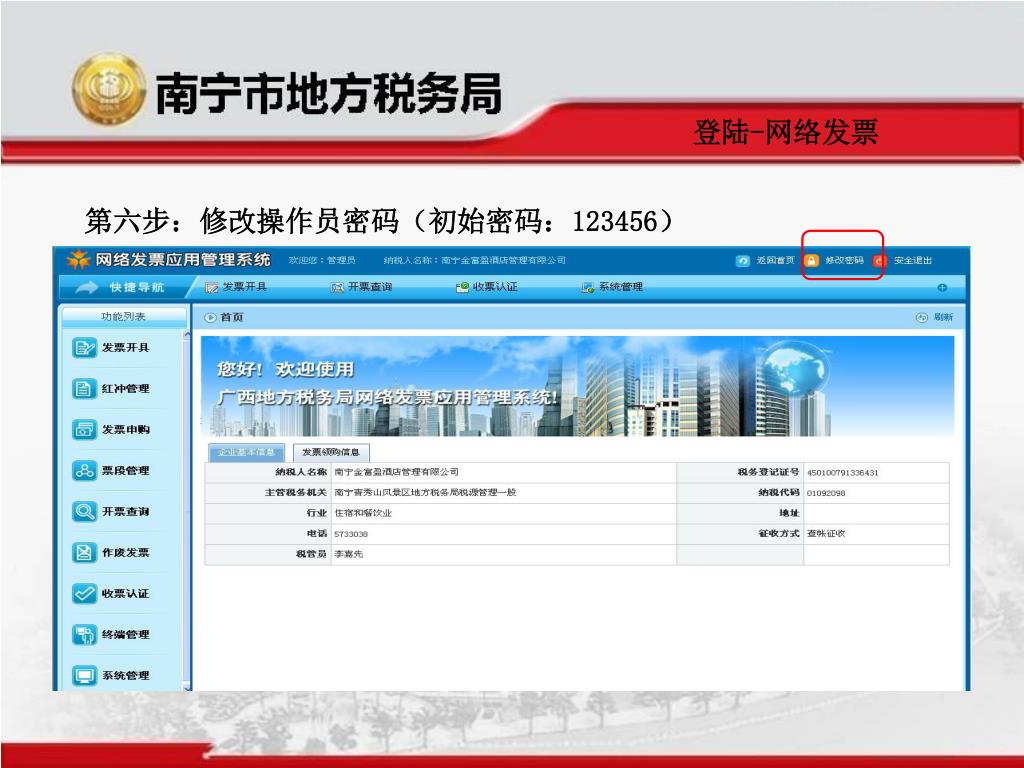Click the 首页 breadcrumb text
This screenshot has width=1024, height=768.
232,317
